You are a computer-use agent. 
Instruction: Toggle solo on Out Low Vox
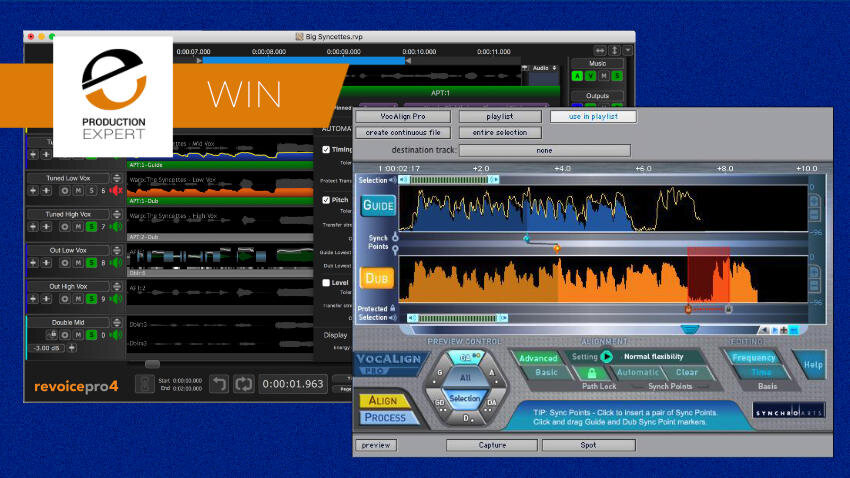pyautogui.click(x=91, y=263)
